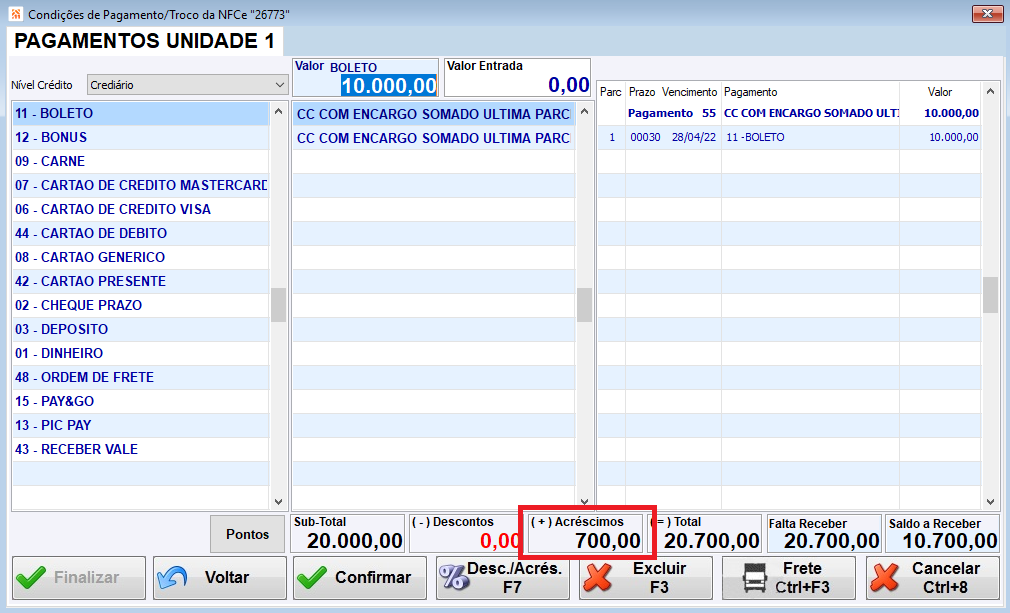This screenshot has width=1010, height=613.
Task: Click the Falta Receber 20.700,00 field
Action: tap(824, 533)
